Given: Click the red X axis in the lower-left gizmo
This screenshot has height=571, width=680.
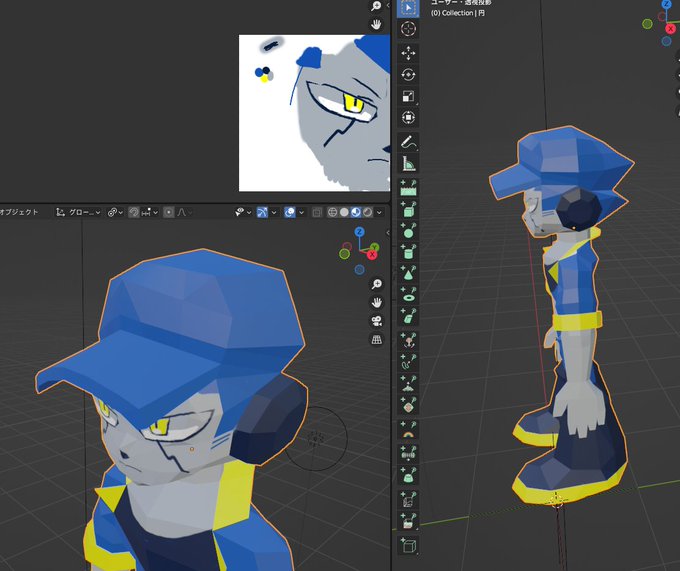Looking at the screenshot, I should pyautogui.click(x=372, y=255).
